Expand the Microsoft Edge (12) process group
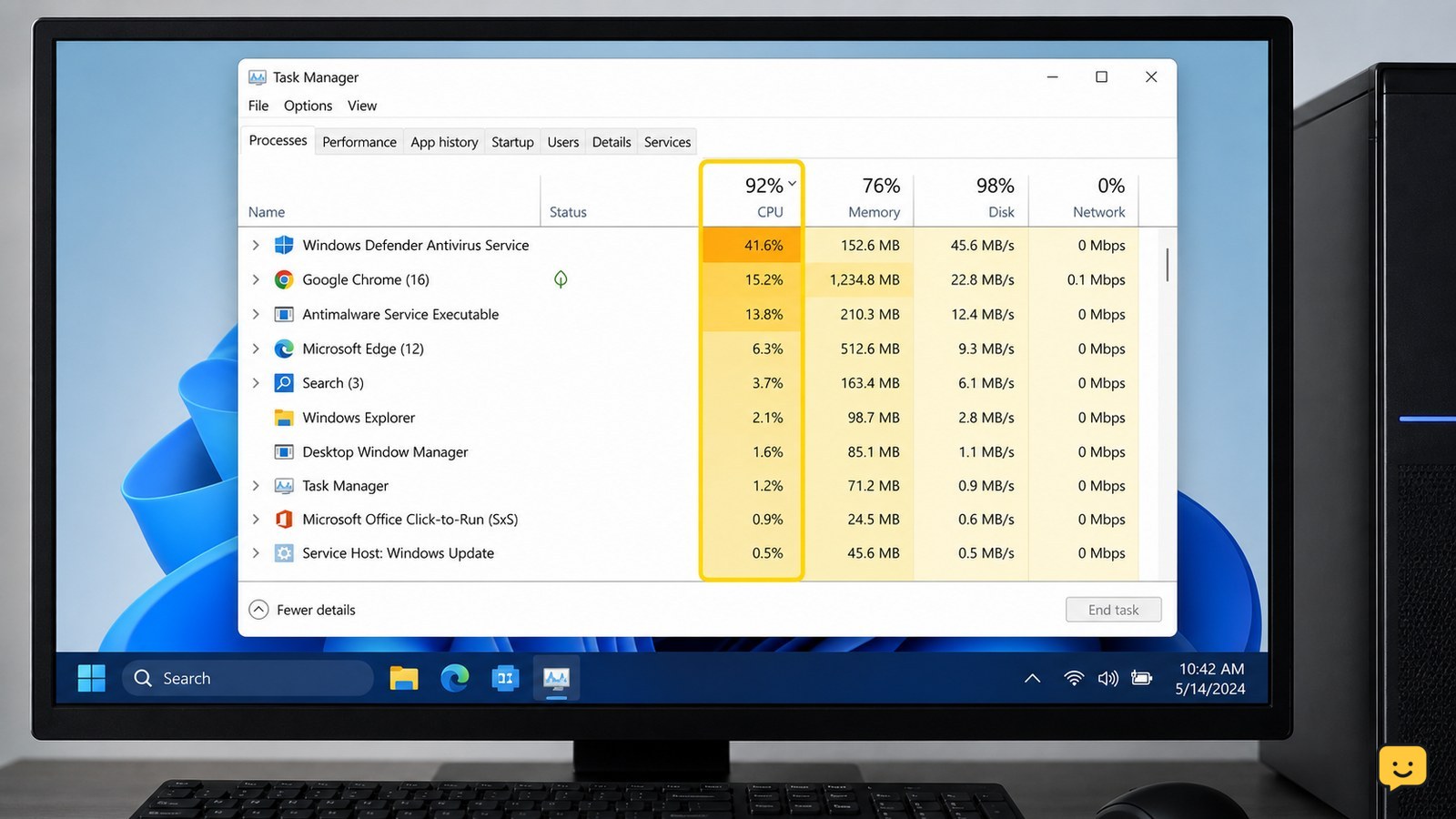The image size is (1456, 819). point(256,349)
